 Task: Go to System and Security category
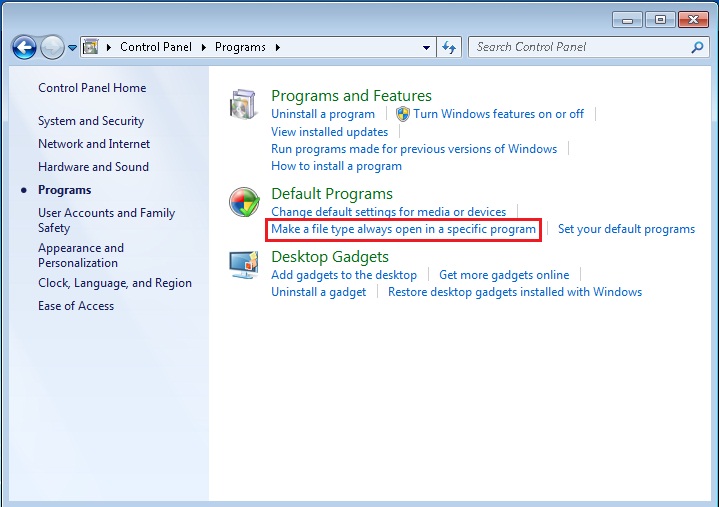coord(91,121)
